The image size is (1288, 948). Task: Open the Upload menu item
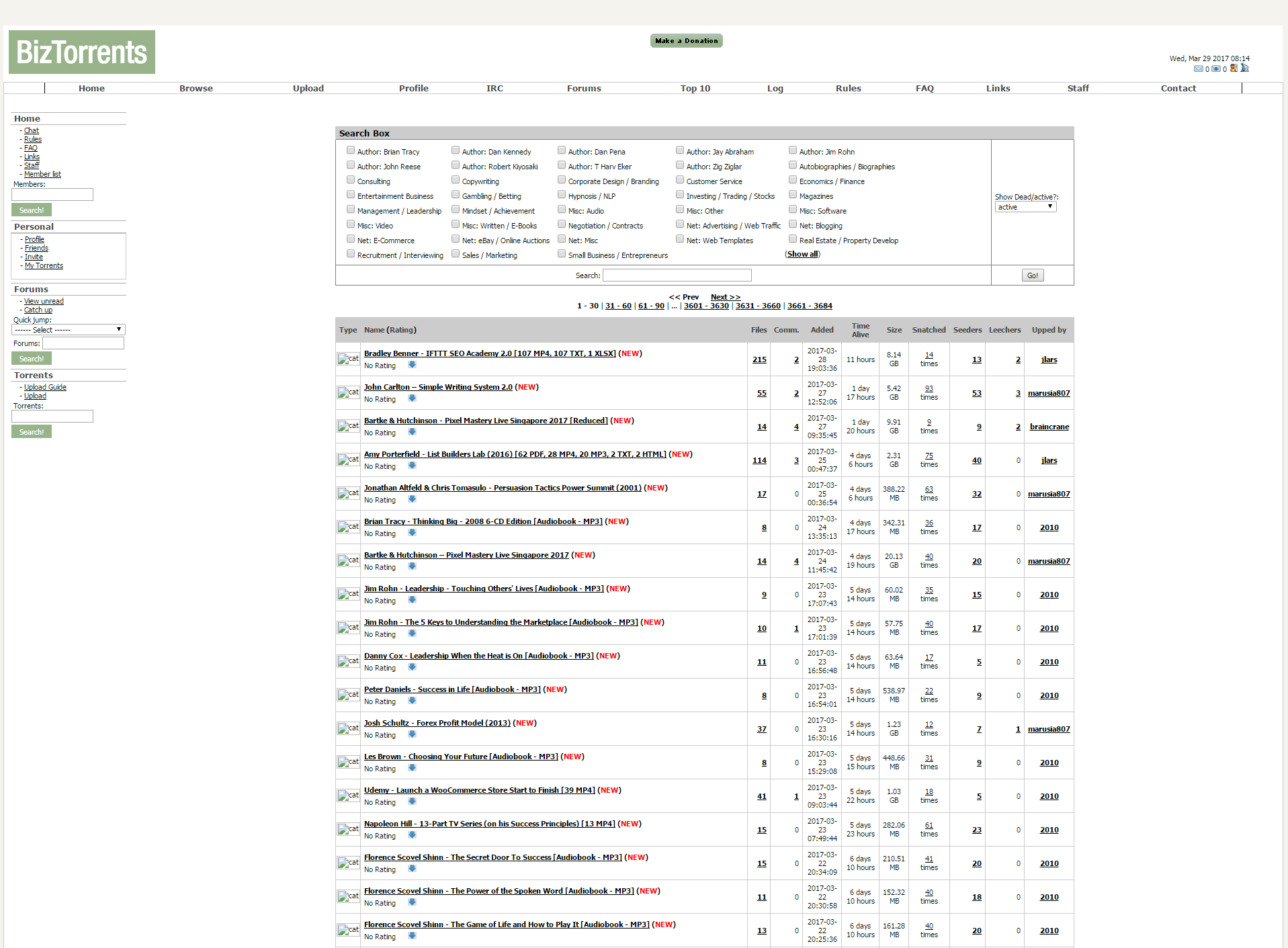pos(308,88)
